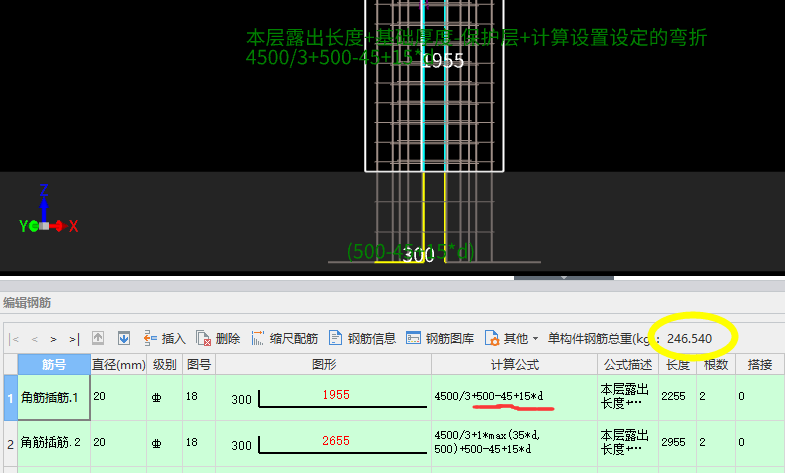Delete row using 删除 button
785x473 pixels.
[x=218, y=339]
